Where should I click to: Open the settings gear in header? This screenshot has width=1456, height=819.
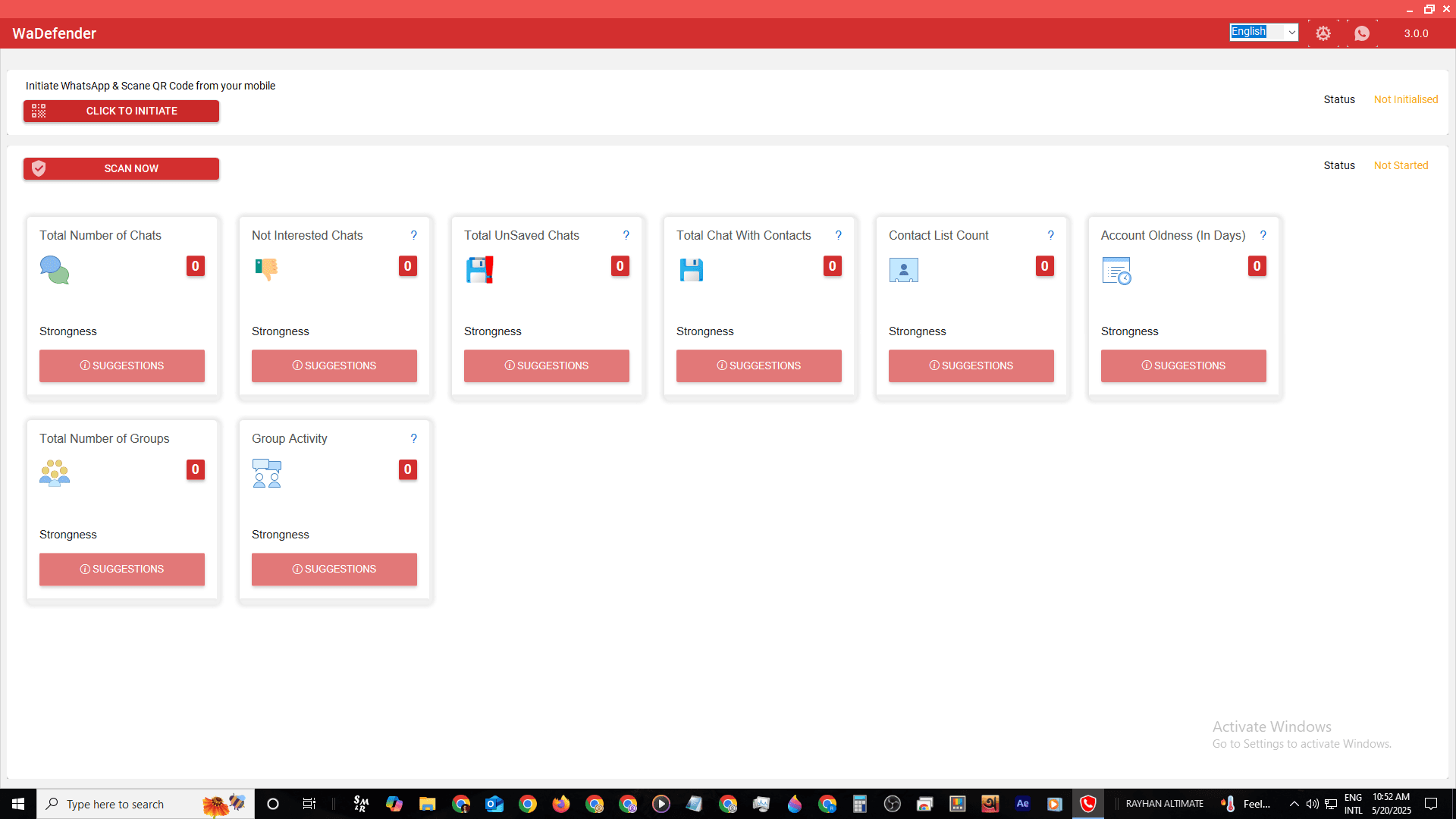[1323, 33]
